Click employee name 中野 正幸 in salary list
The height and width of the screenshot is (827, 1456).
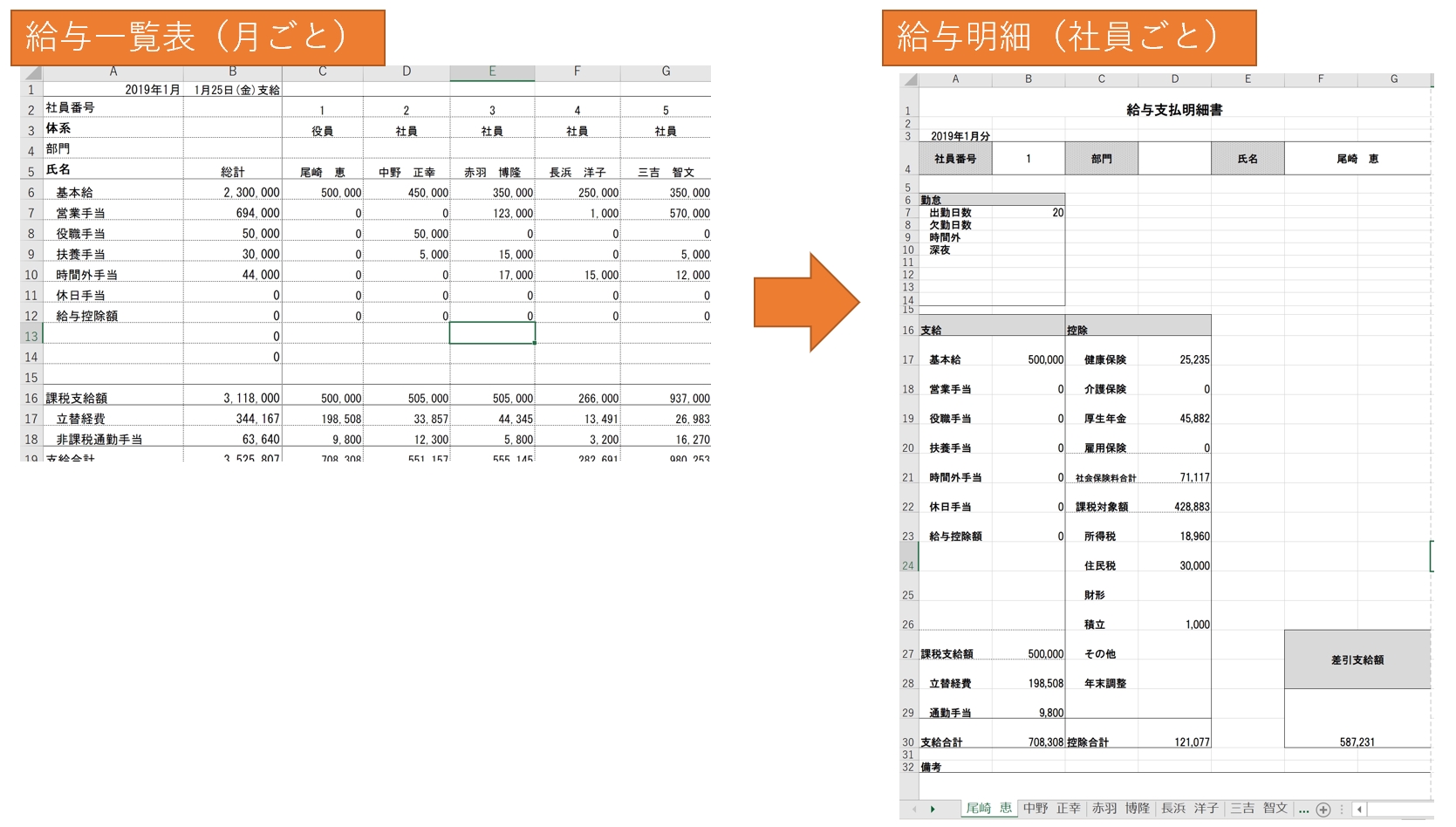(407, 172)
